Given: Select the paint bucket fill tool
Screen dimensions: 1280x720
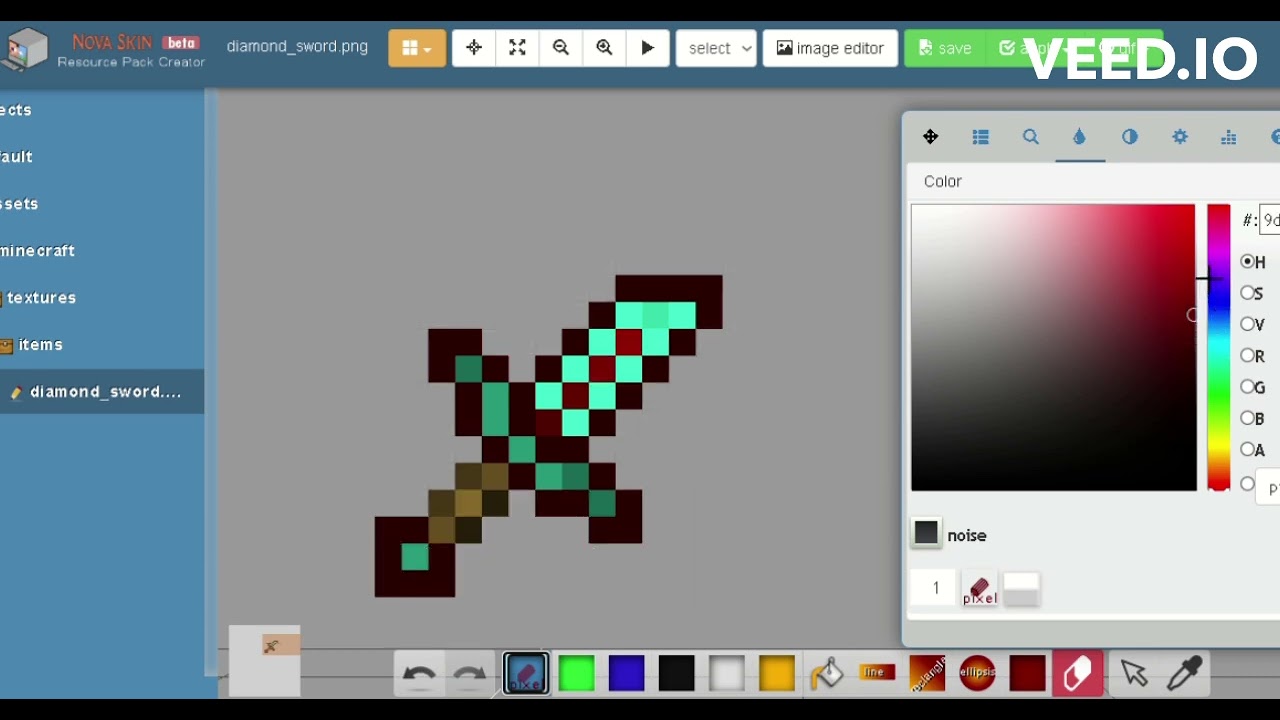Looking at the screenshot, I should click(x=827, y=674).
